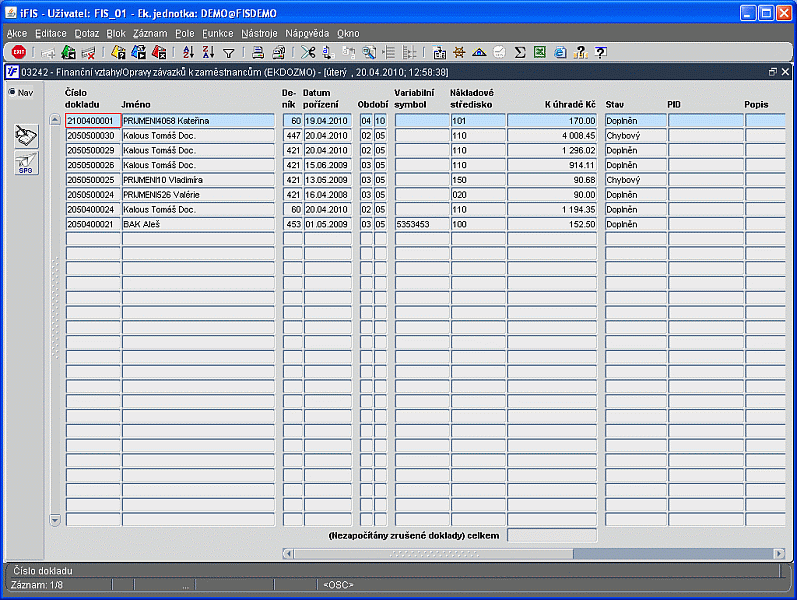Sort ascending with the A-Z icon

coord(189,52)
